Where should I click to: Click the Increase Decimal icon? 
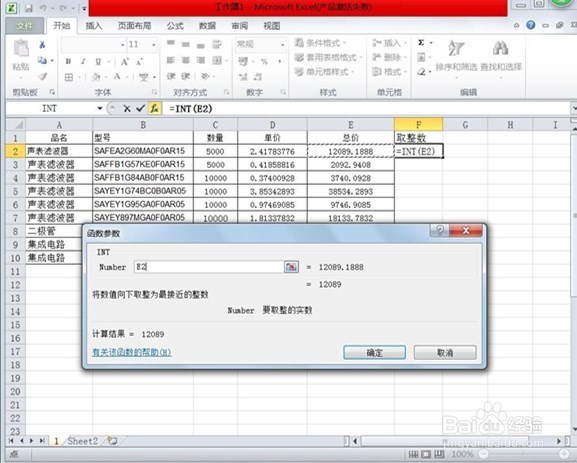[x=243, y=77]
